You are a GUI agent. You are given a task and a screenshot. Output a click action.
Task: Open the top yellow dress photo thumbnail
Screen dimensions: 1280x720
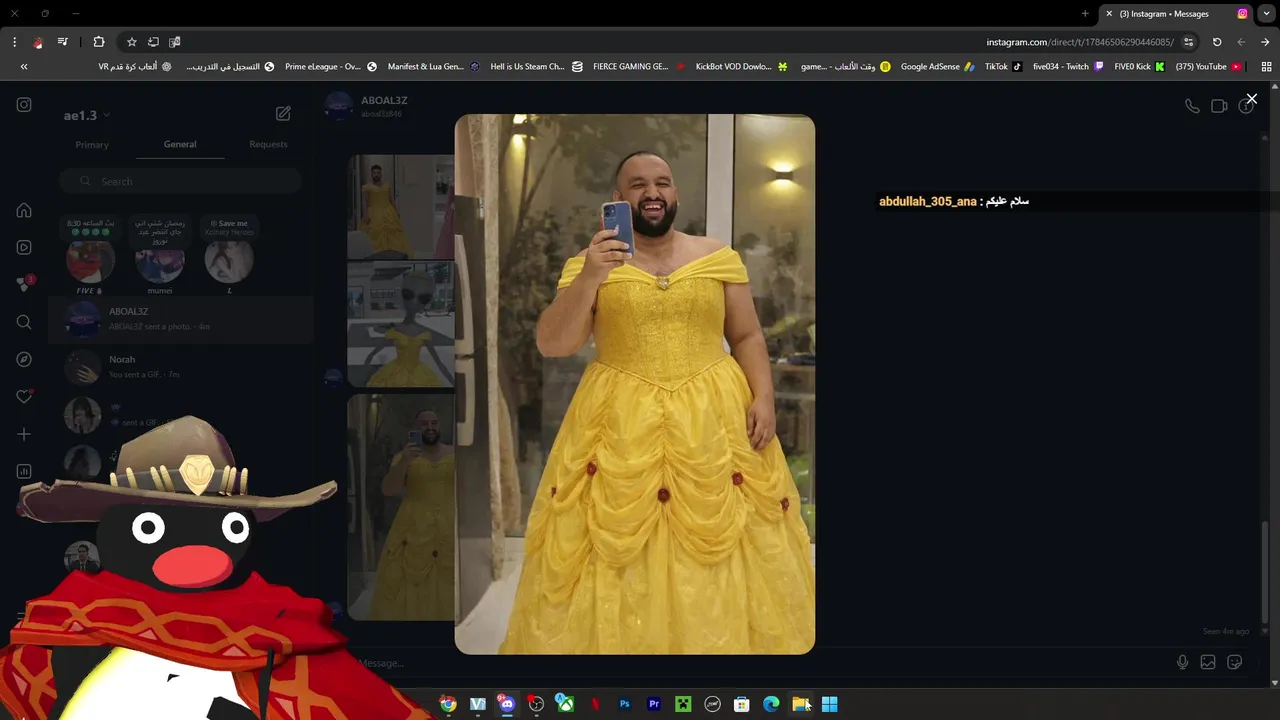(x=400, y=206)
